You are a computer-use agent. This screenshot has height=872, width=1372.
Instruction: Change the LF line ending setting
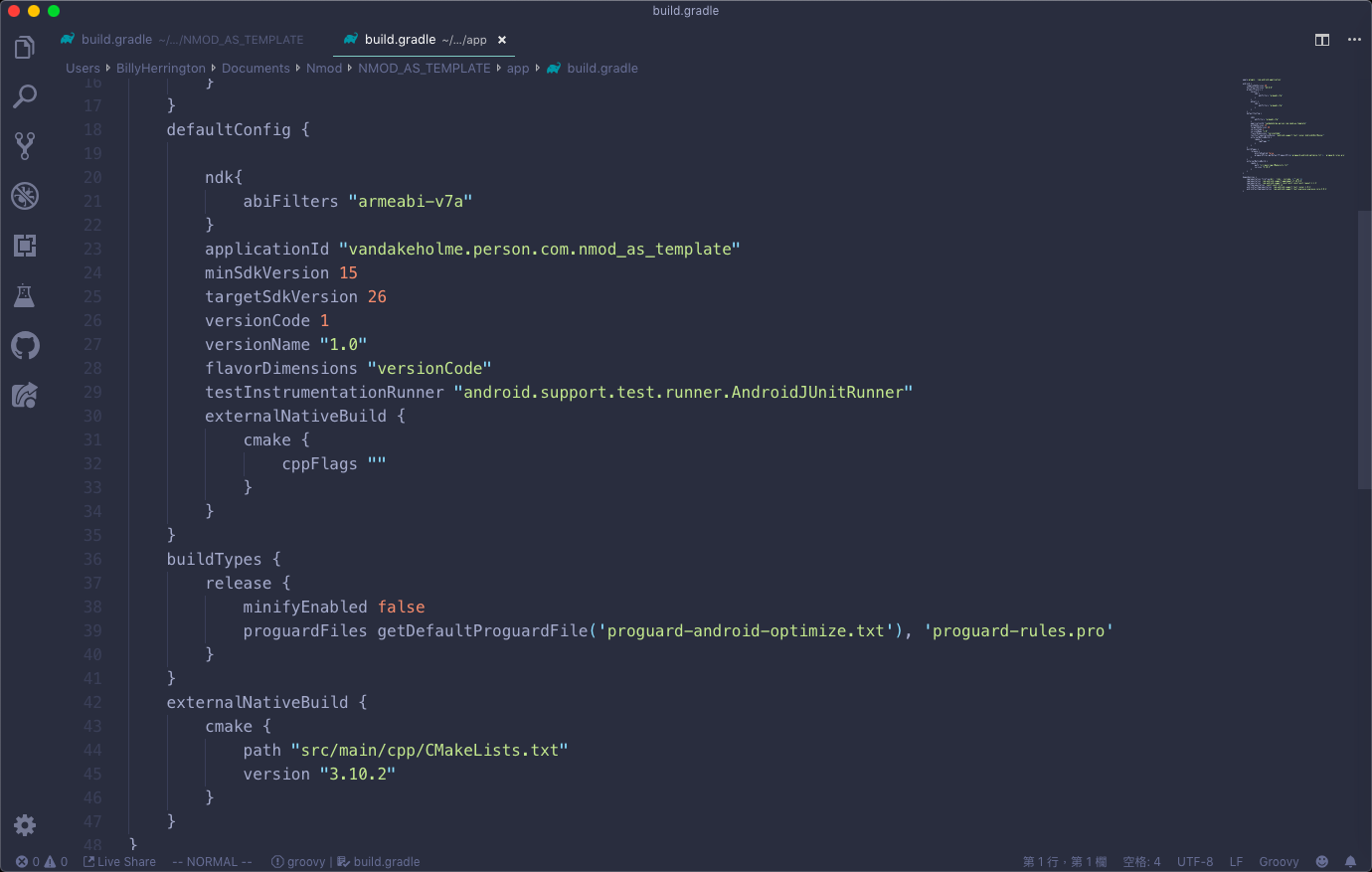[1236, 861]
